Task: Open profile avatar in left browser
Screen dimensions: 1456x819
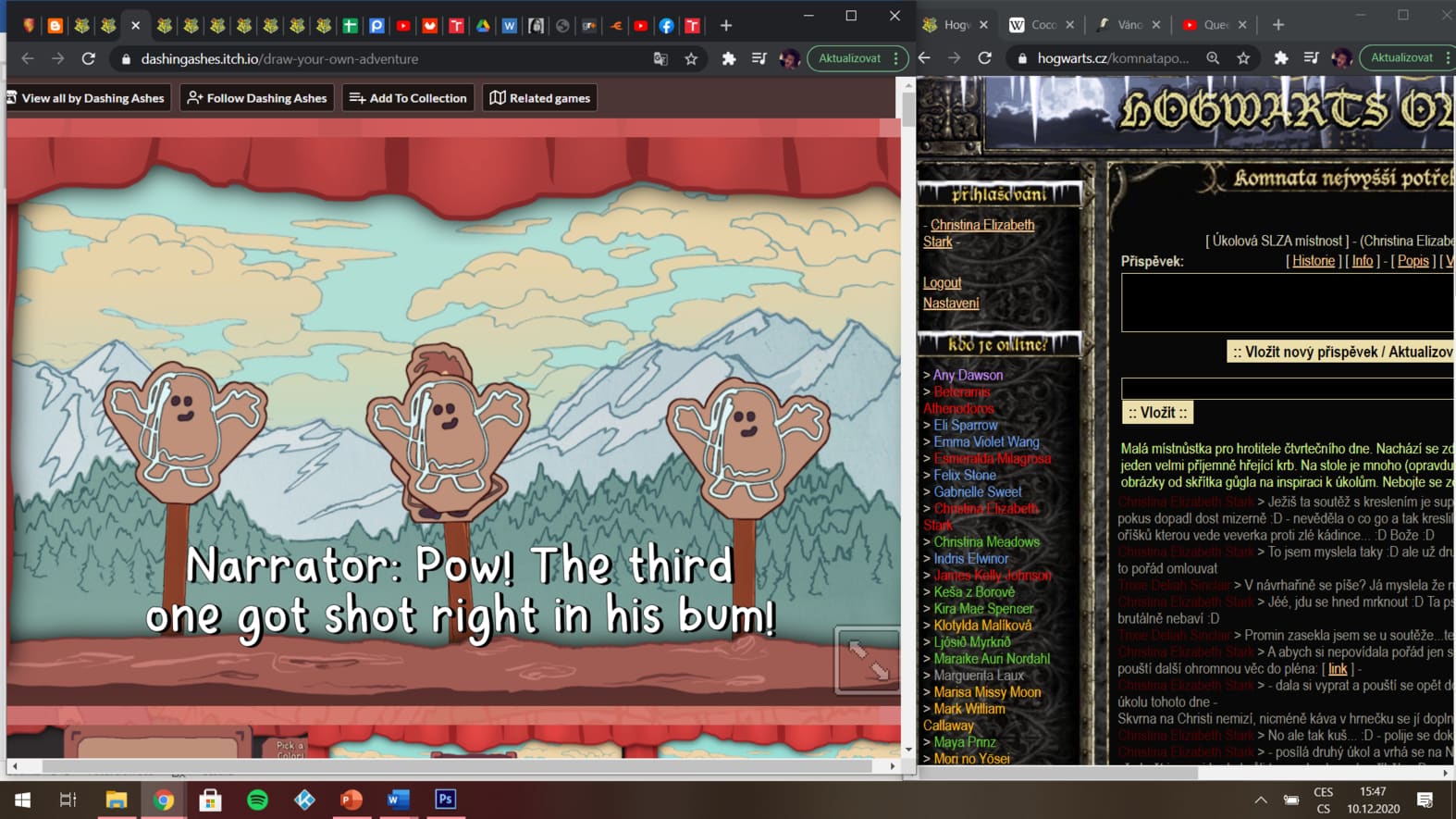Action: click(789, 58)
